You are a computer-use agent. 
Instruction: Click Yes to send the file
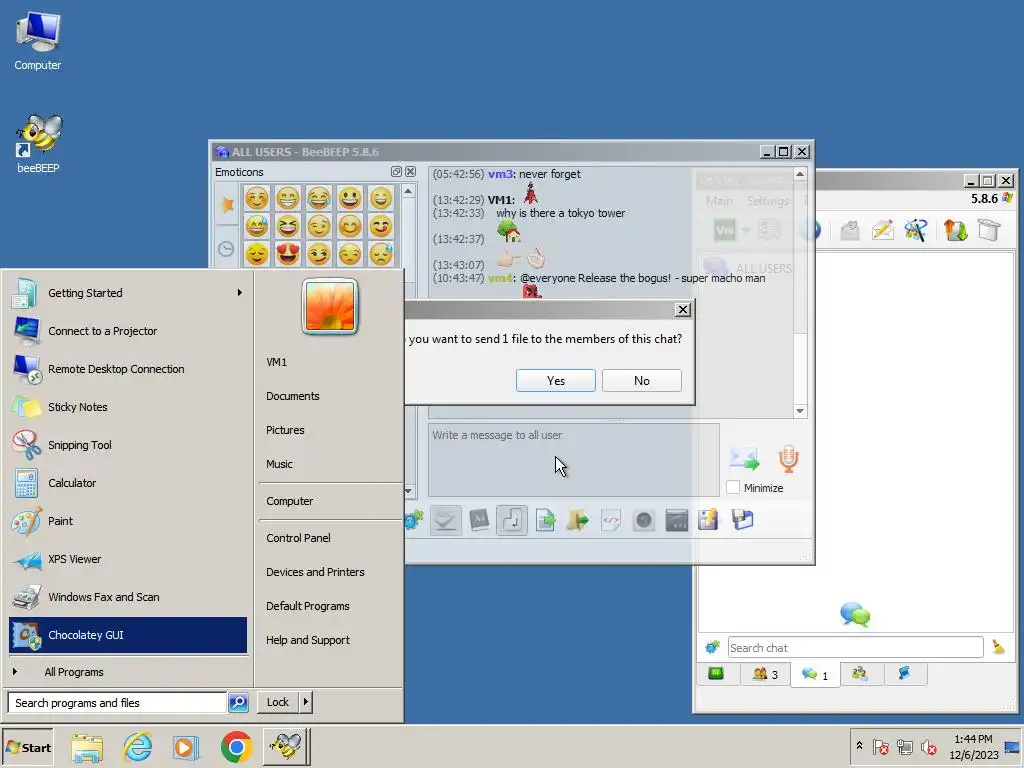coord(556,381)
